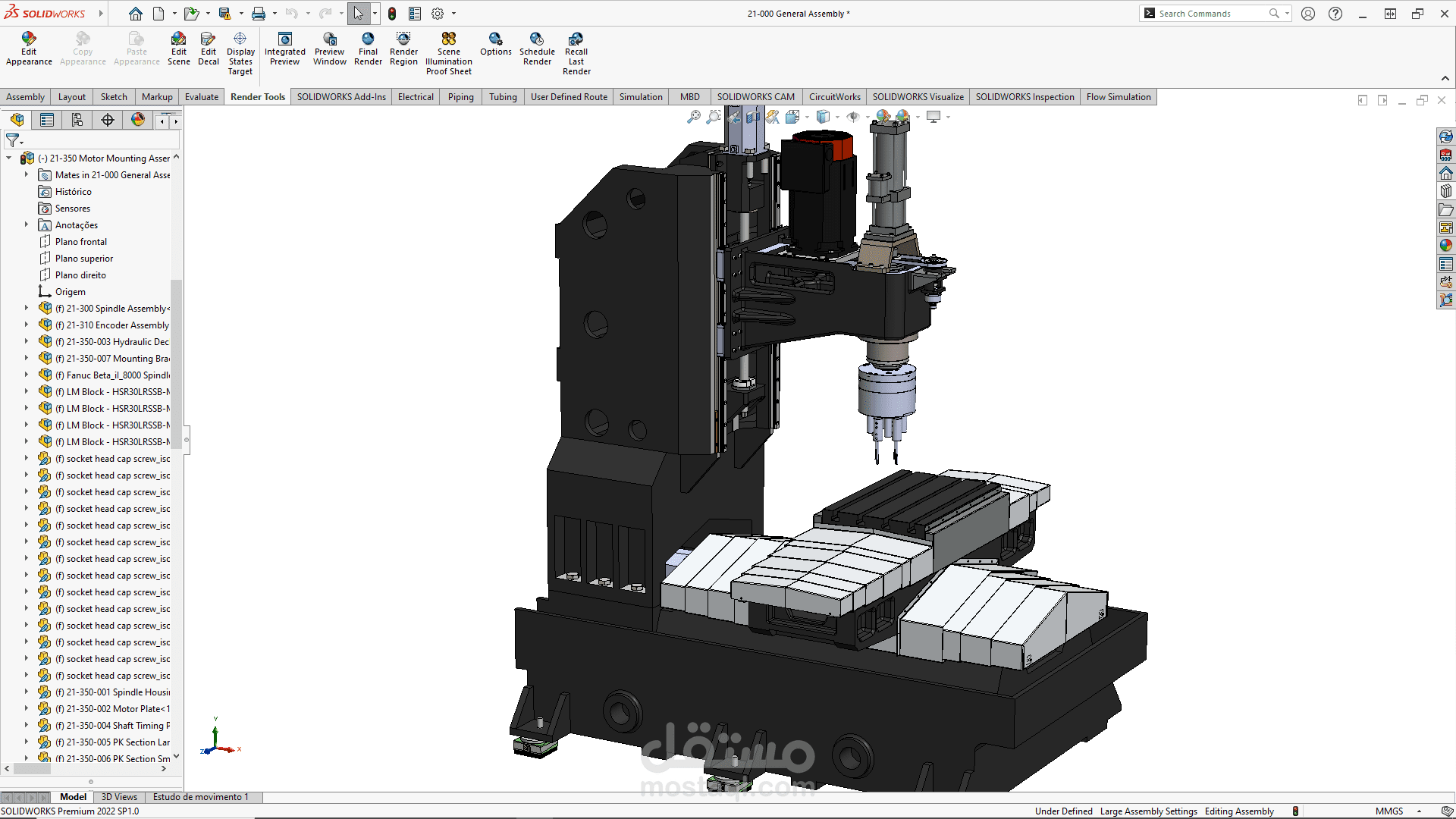Toggle the Preview Window
Viewport: 1456px width, 819px height.
point(329,49)
